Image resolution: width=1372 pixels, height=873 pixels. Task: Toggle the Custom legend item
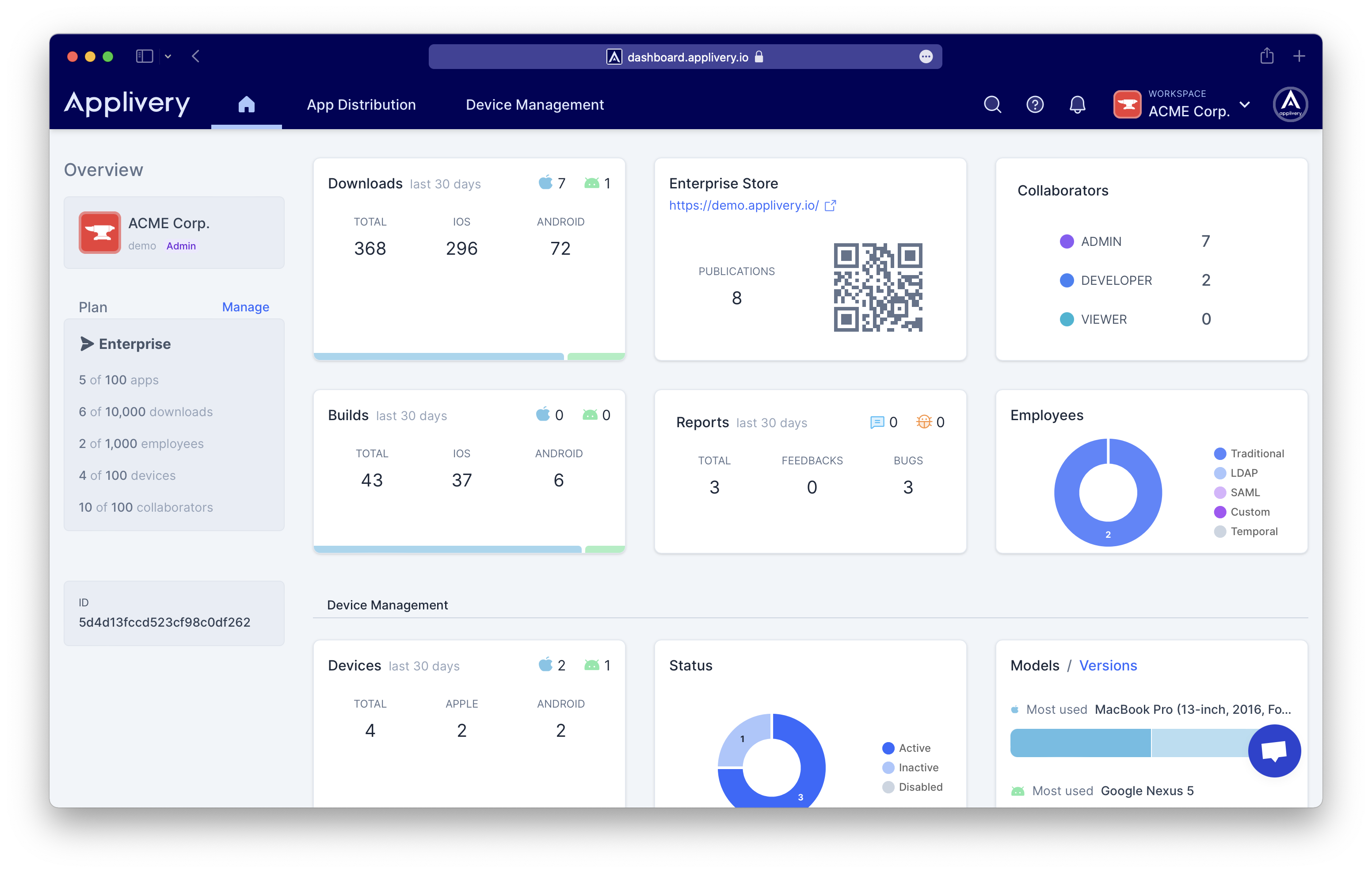[1242, 512]
